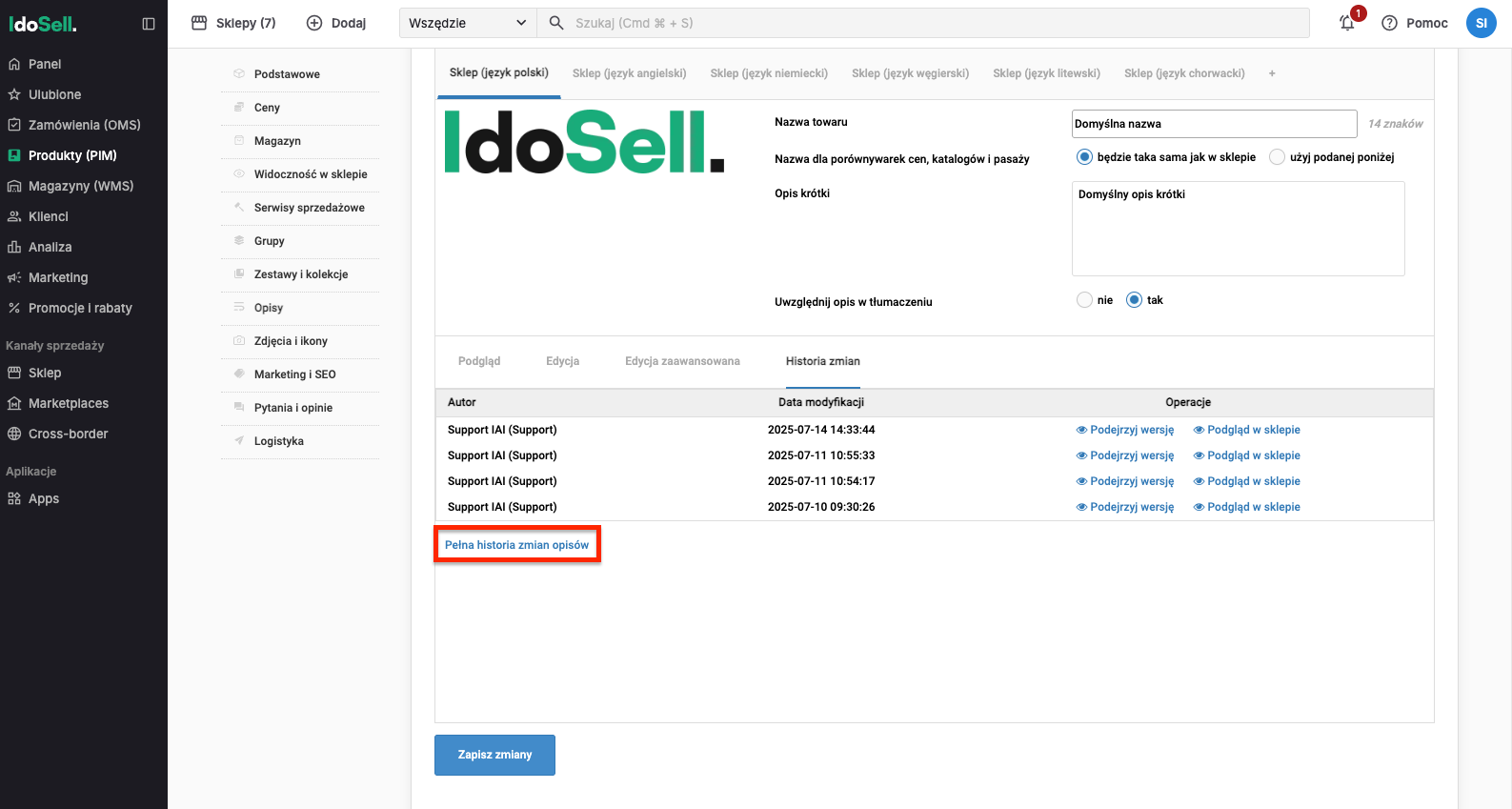Open the Opisy section
Image resolution: width=1512 pixels, height=809 pixels.
point(269,308)
